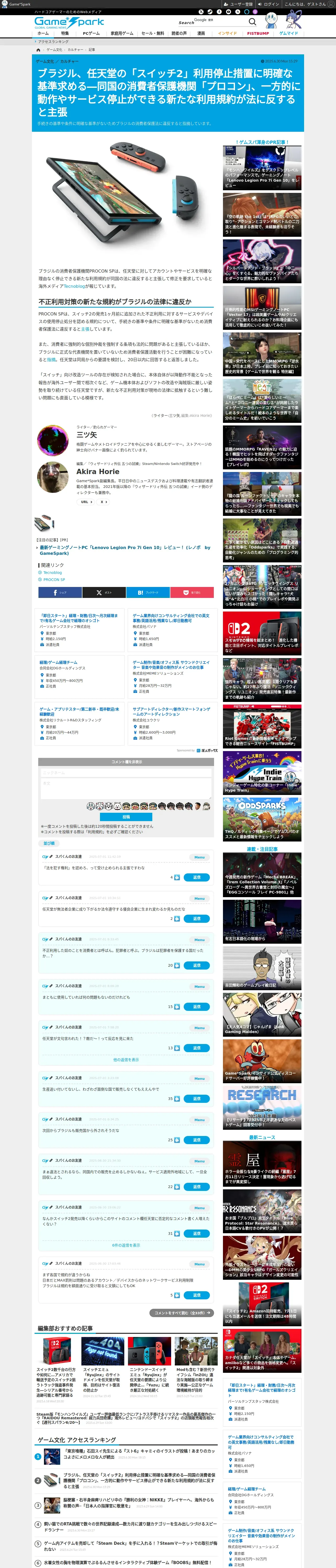This screenshot has width=336, height=1568.
Task: Post article on X (ポスト)
Action: (104, 592)
